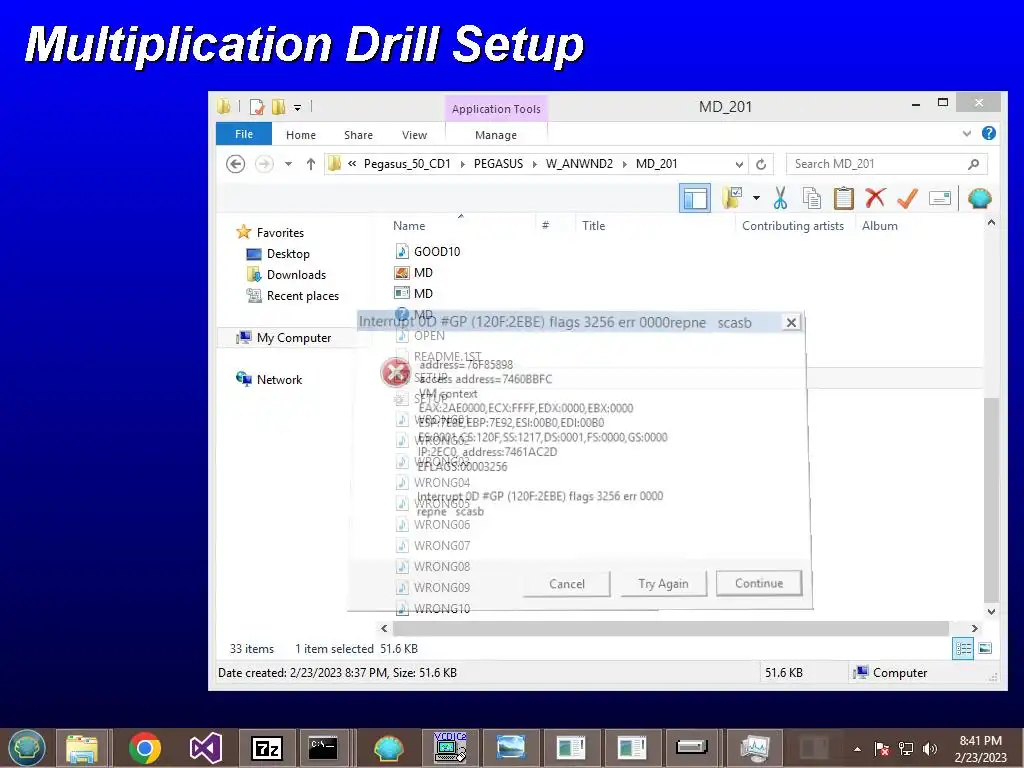Image resolution: width=1024 pixels, height=768 pixels.
Task: Go up one folder level
Action: [x=311, y=164]
